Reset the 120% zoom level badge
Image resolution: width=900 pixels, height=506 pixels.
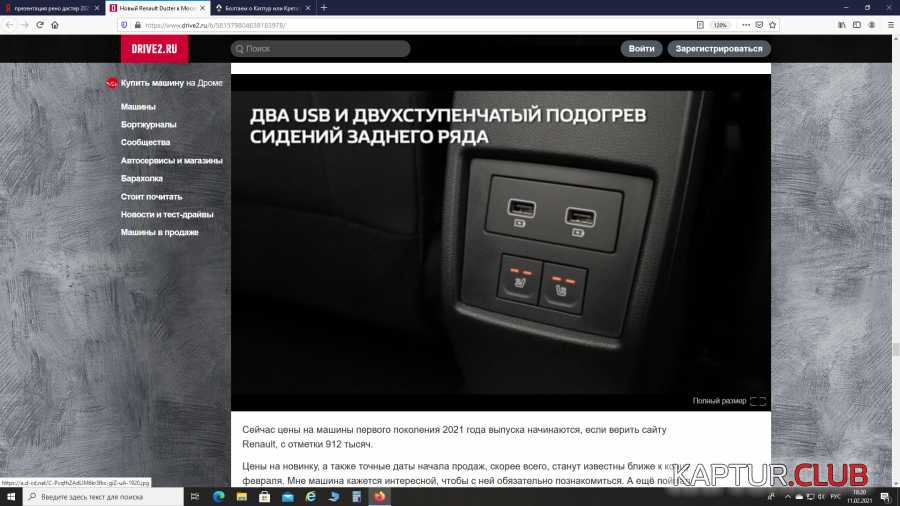pos(720,25)
